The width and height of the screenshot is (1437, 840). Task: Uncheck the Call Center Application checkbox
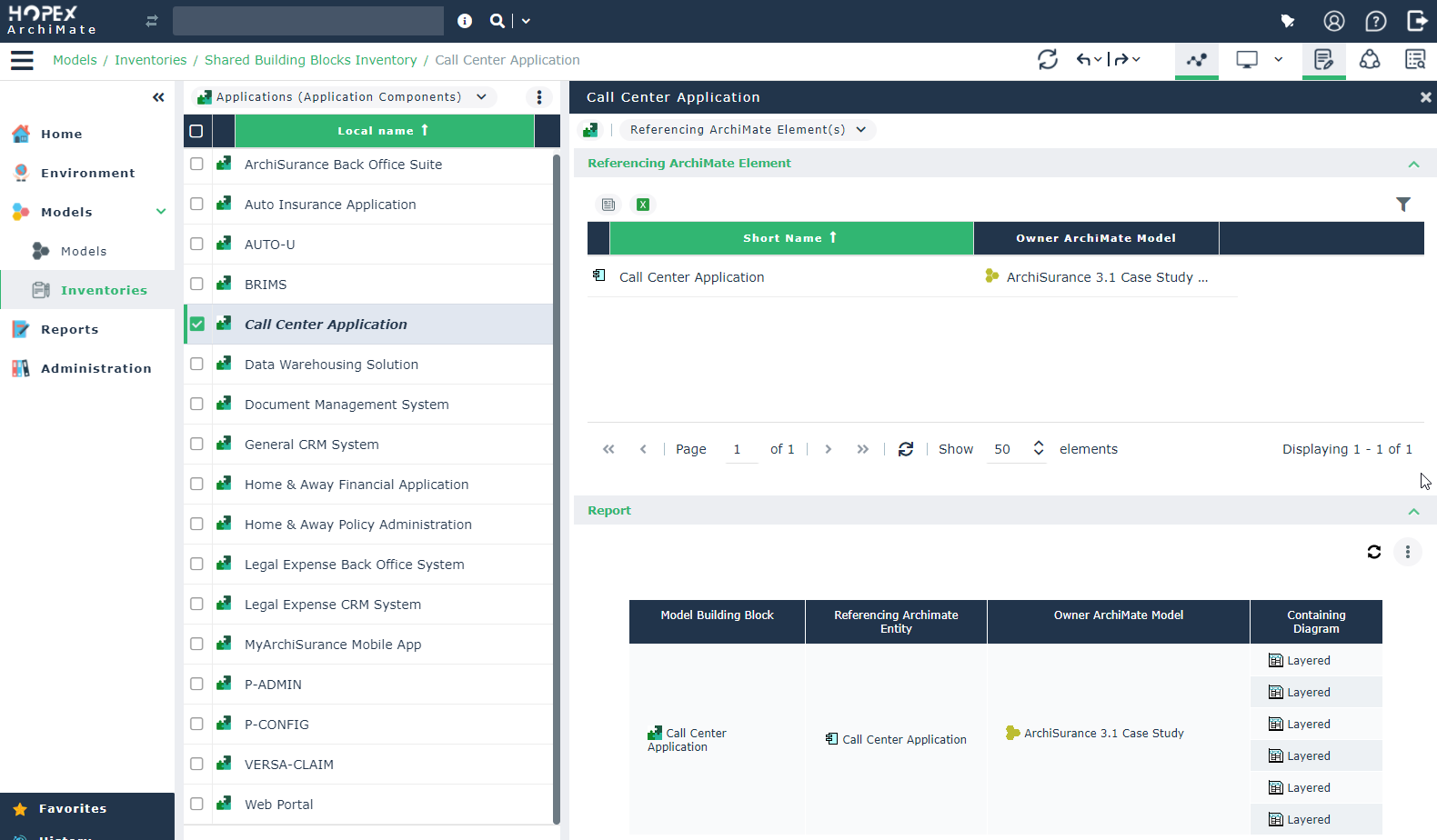coord(197,324)
